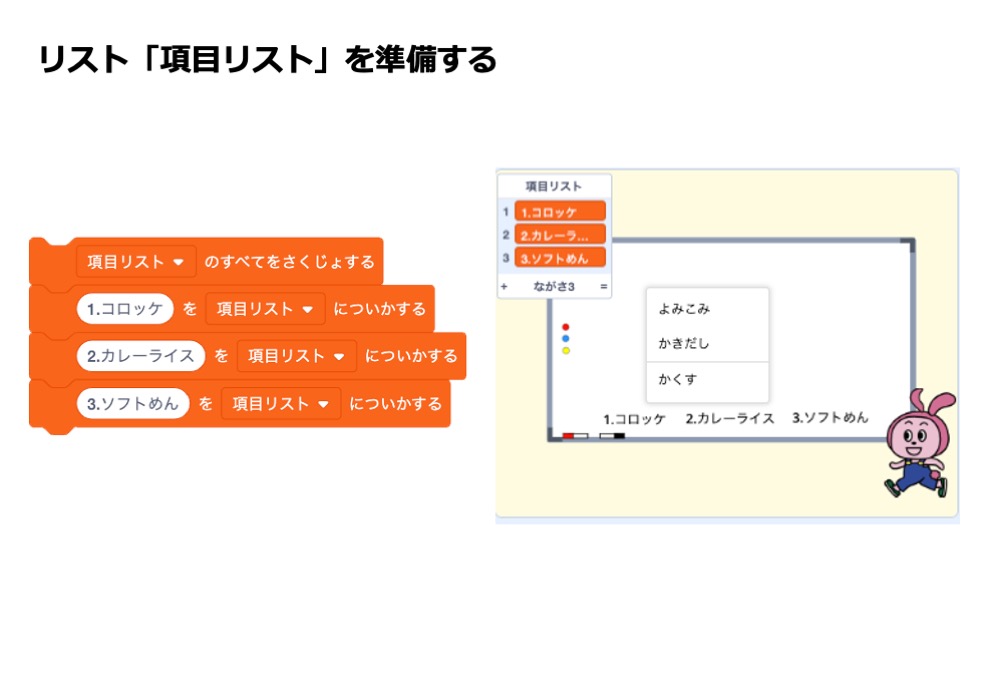The height and width of the screenshot is (692, 1000).
Task: Click the red dot on the whiteboard
Action: click(x=566, y=327)
